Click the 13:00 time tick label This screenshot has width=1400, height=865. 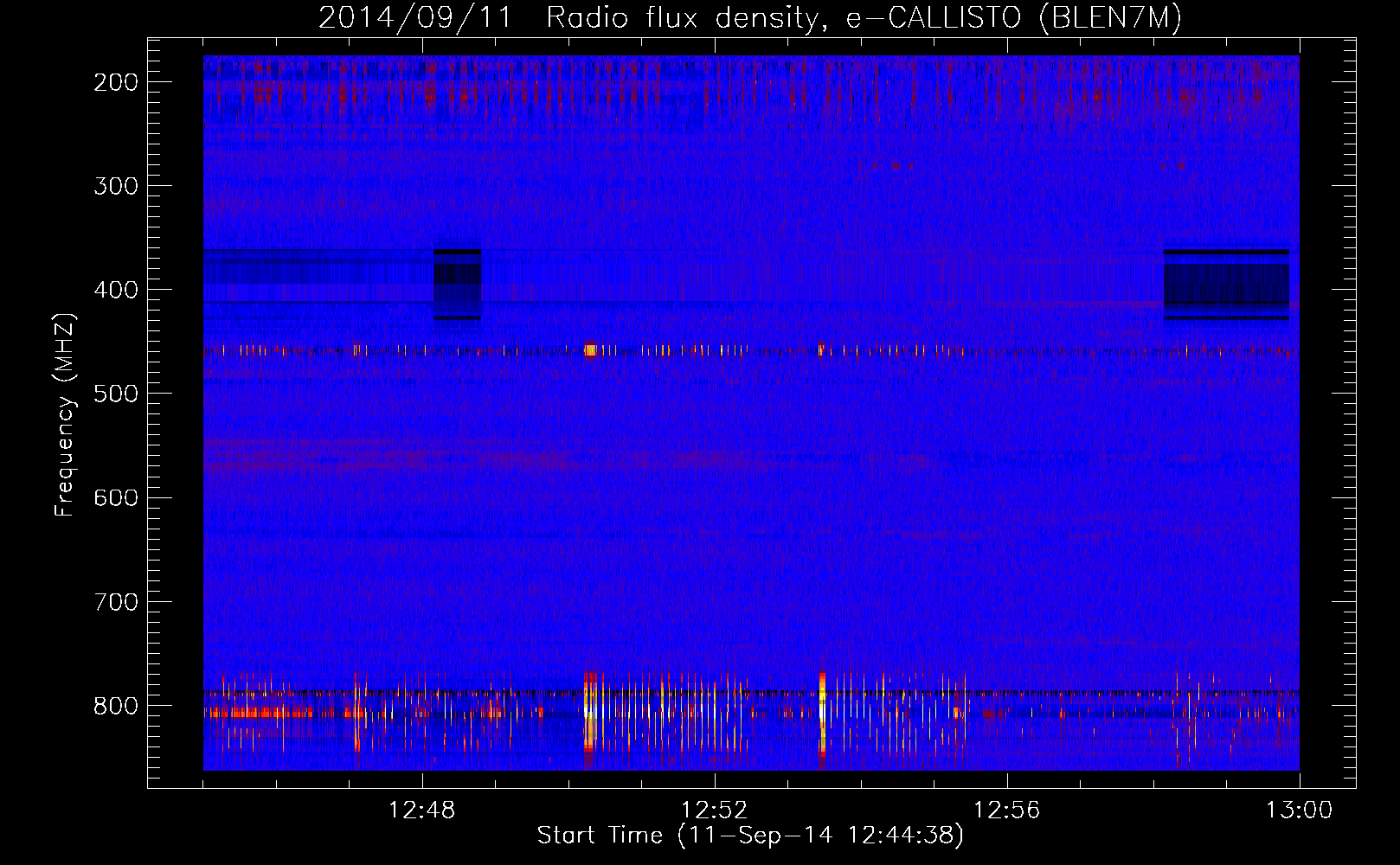tap(1300, 811)
